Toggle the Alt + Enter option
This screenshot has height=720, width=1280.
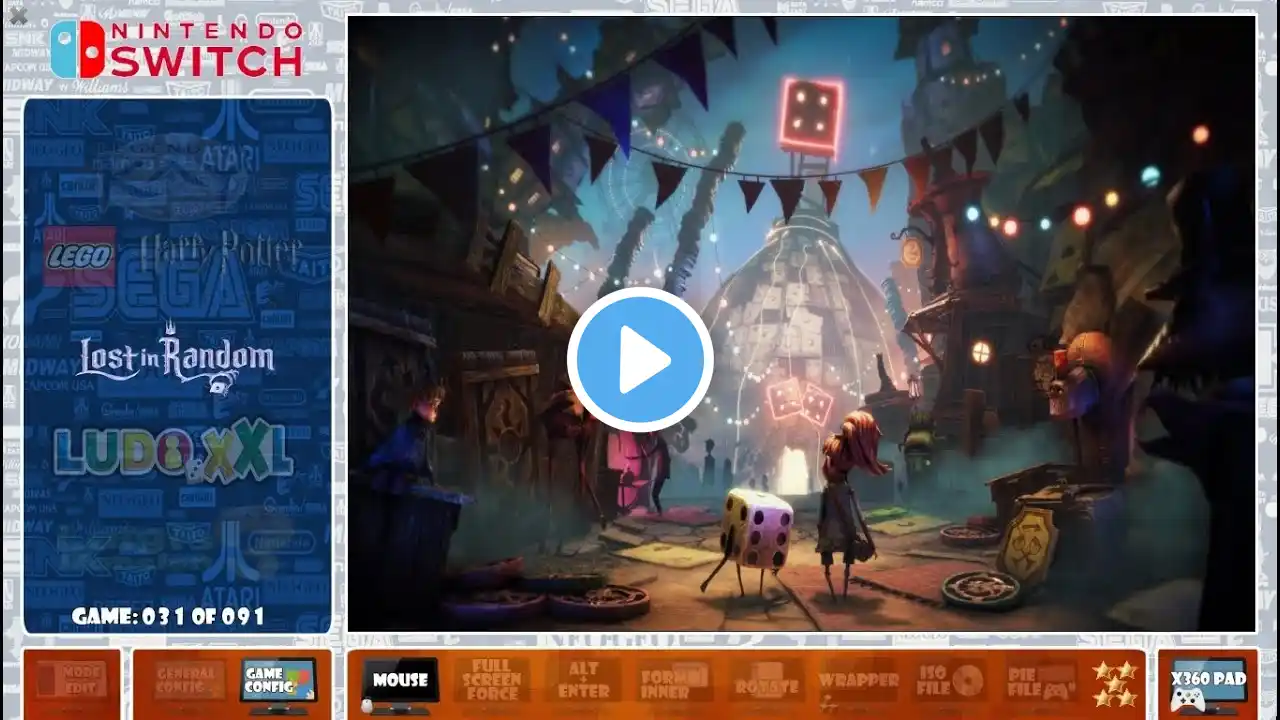point(583,680)
